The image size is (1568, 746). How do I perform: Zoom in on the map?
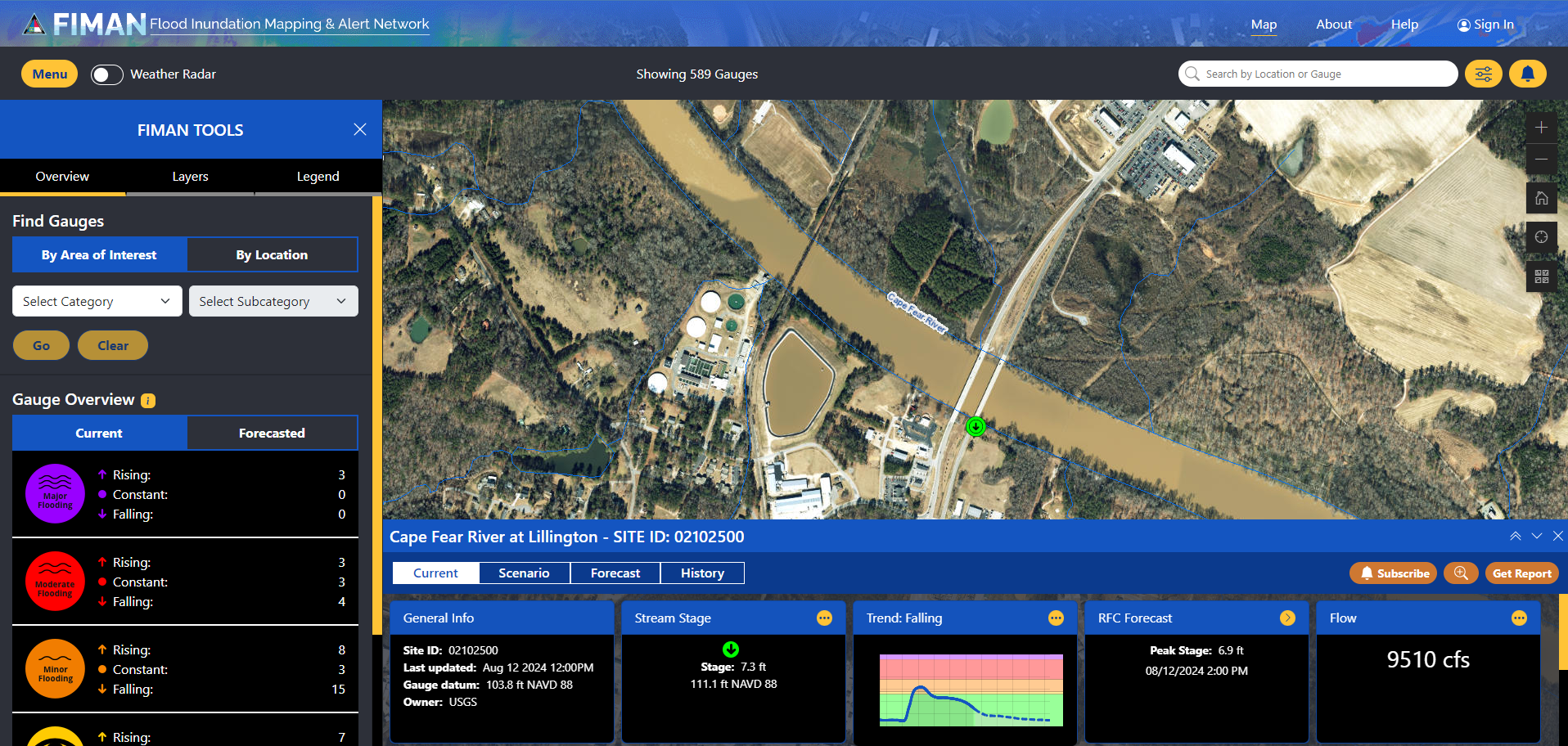[1541, 128]
